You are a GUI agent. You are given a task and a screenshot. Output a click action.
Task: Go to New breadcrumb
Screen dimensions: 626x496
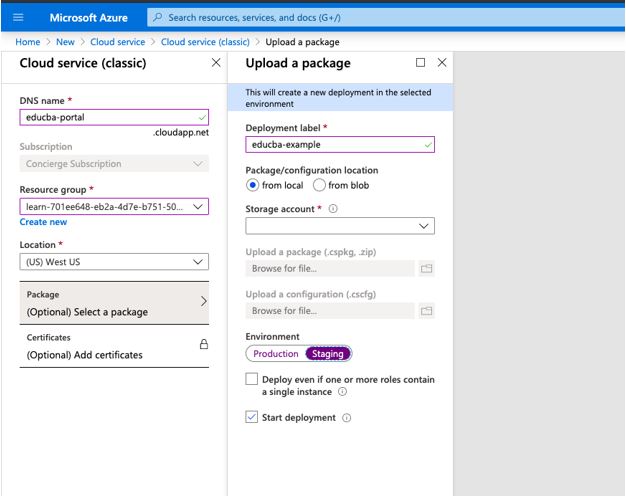65,42
